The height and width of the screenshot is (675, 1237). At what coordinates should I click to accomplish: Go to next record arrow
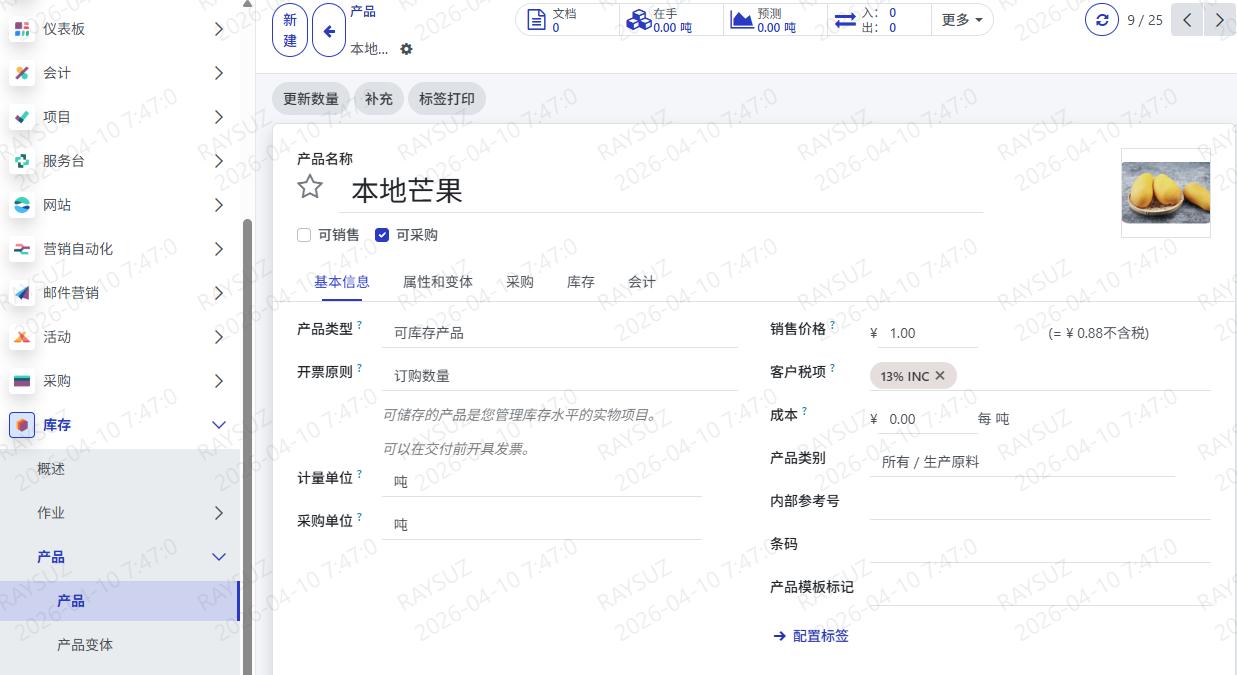[x=1219, y=19]
